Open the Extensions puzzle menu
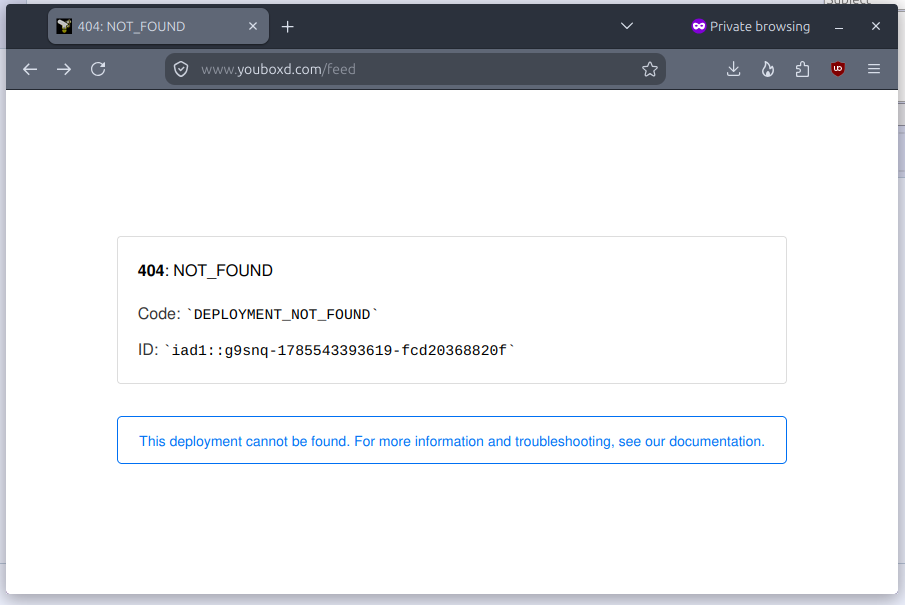This screenshot has height=605, width=905. coord(802,69)
